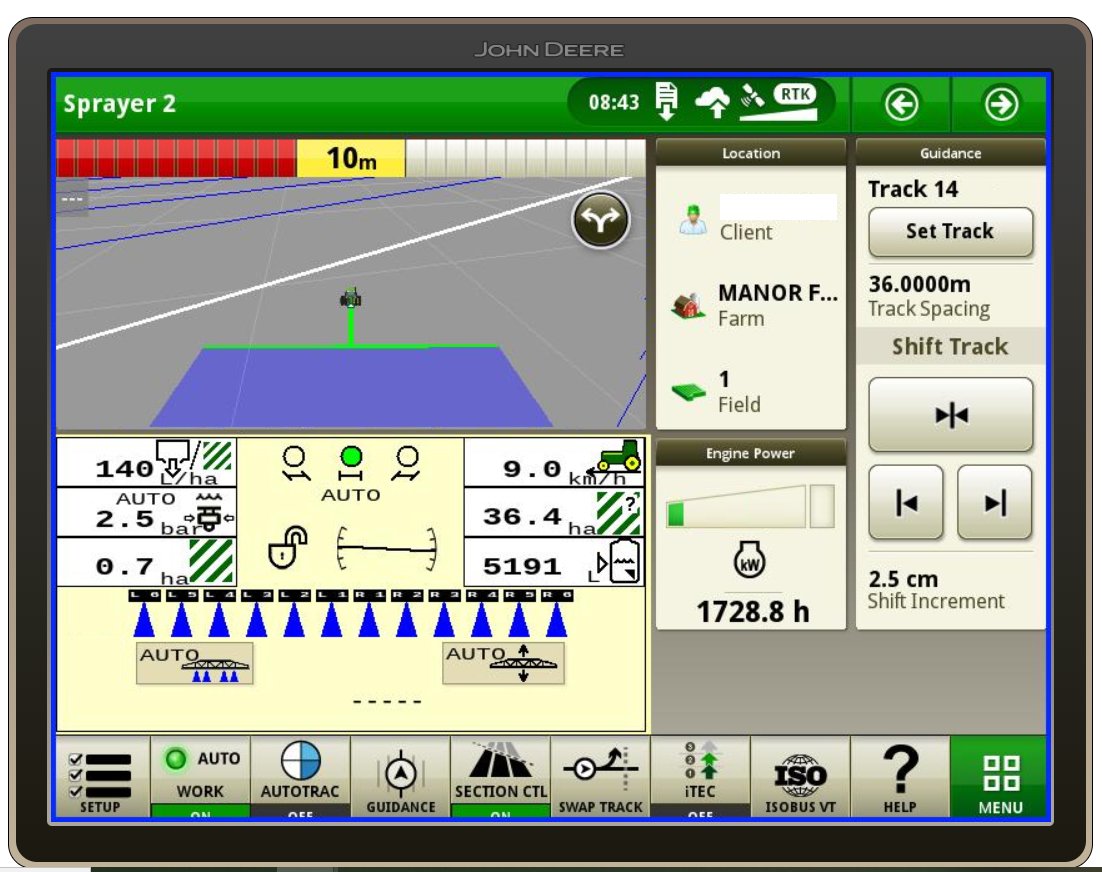The height and width of the screenshot is (872, 1102).
Task: Tap the blue coverage area on map
Action: tap(351, 387)
